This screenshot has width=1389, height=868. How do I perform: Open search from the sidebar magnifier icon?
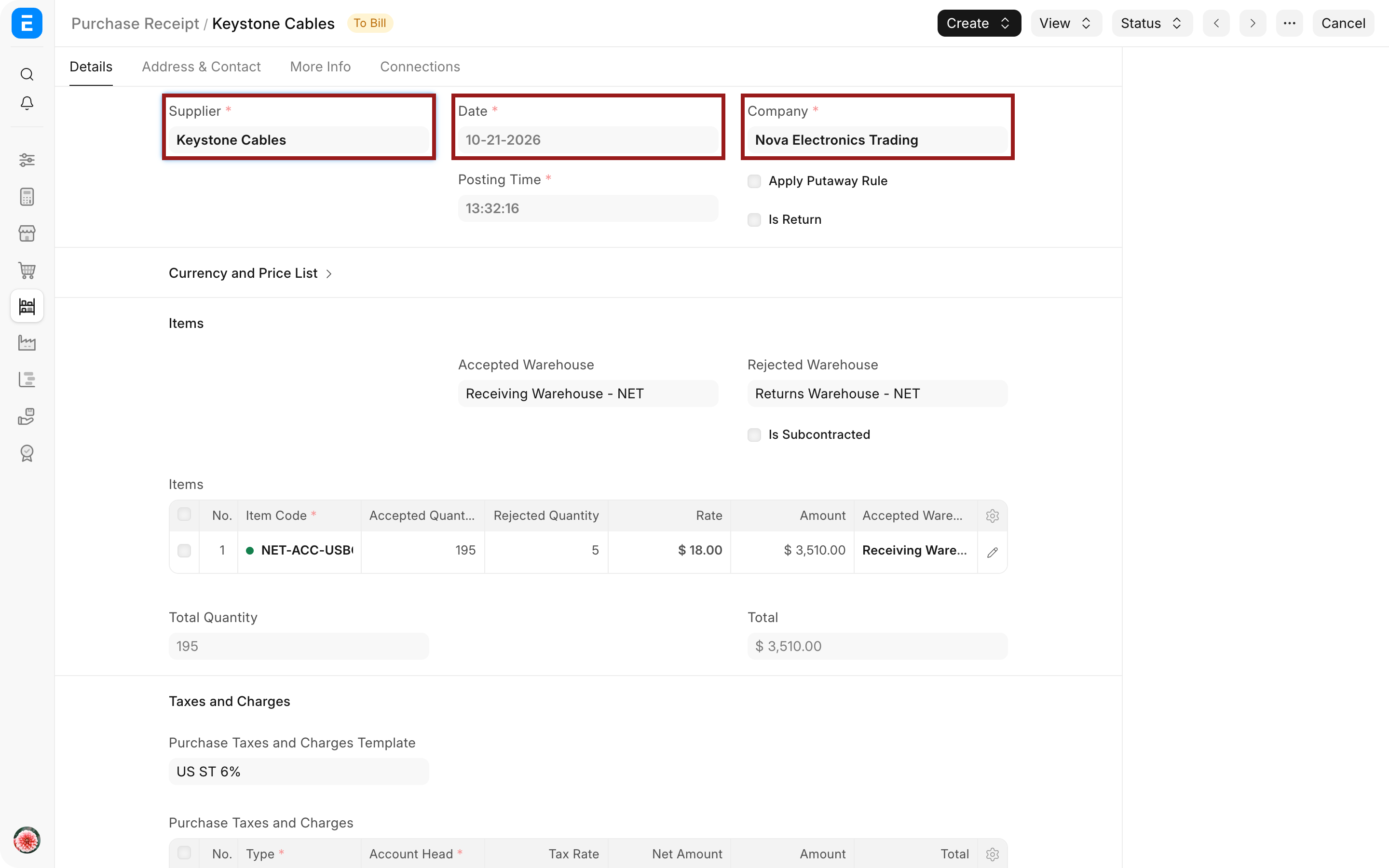pyautogui.click(x=27, y=74)
